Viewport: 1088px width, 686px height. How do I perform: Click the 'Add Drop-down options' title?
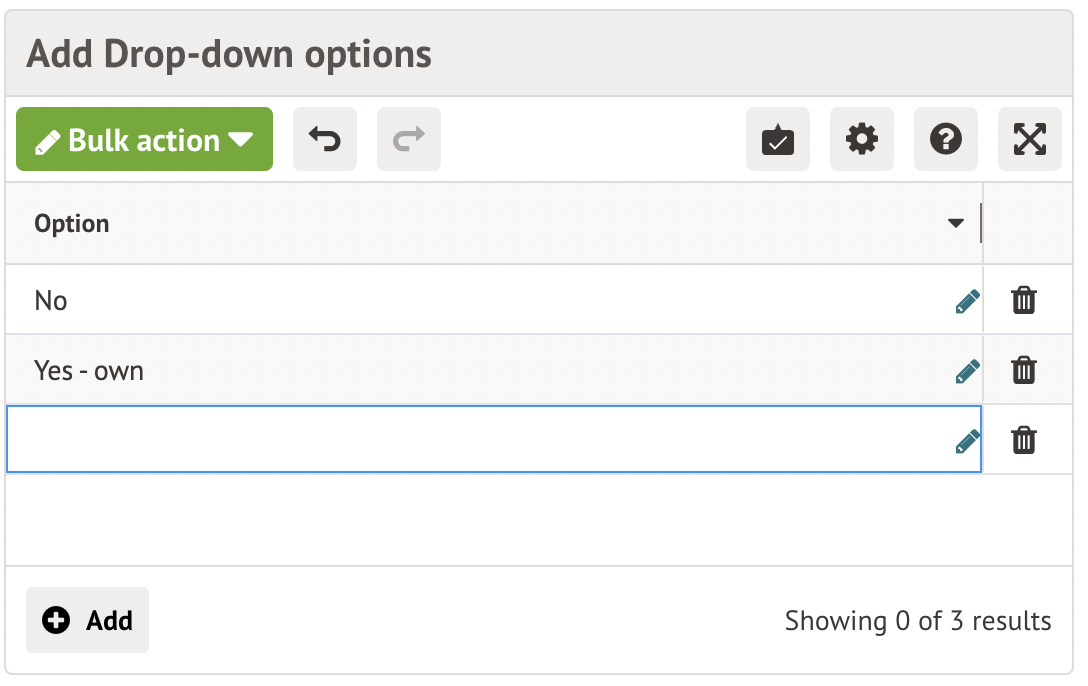pos(229,54)
